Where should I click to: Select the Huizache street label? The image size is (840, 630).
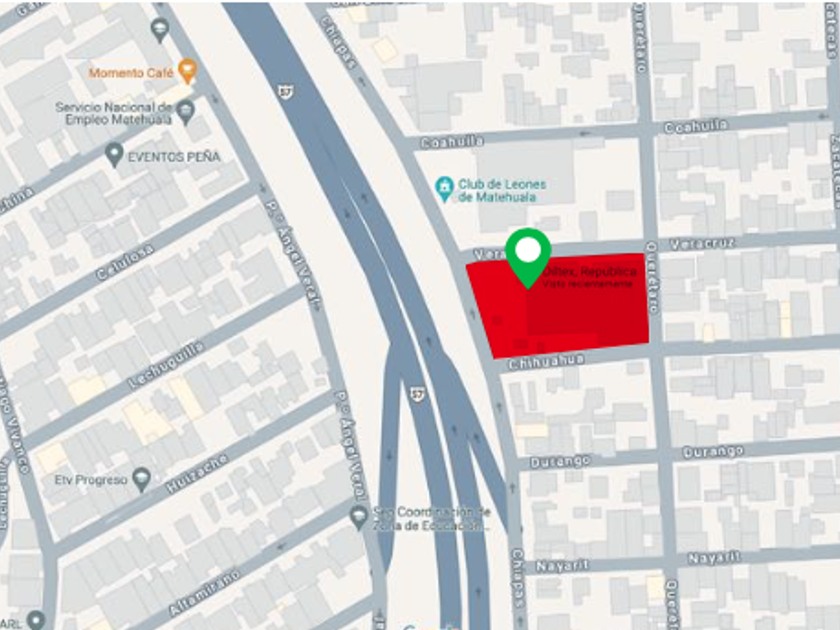click(197, 474)
